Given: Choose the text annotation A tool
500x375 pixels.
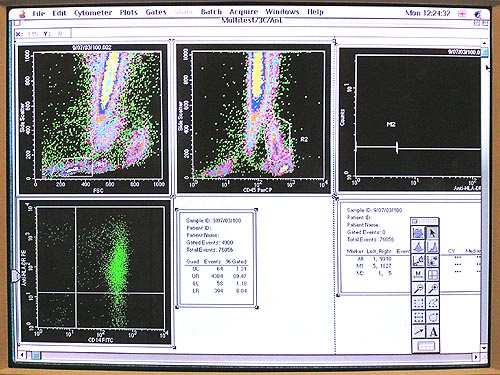Looking at the screenshot, I should [432, 331].
